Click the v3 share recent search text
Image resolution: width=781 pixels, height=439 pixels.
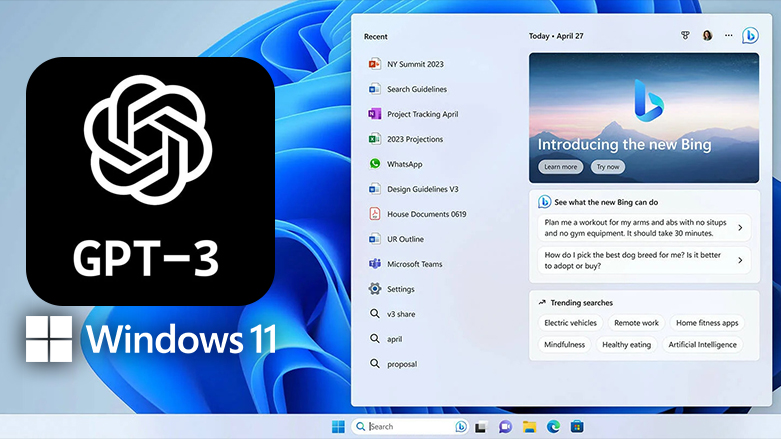click(401, 314)
